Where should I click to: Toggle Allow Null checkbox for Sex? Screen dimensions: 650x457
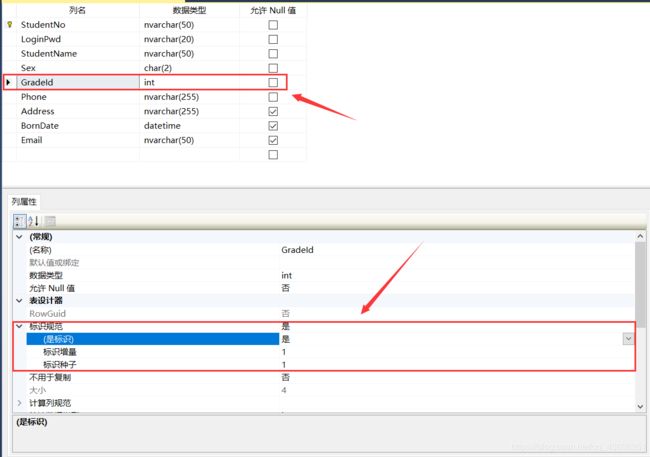point(273,68)
